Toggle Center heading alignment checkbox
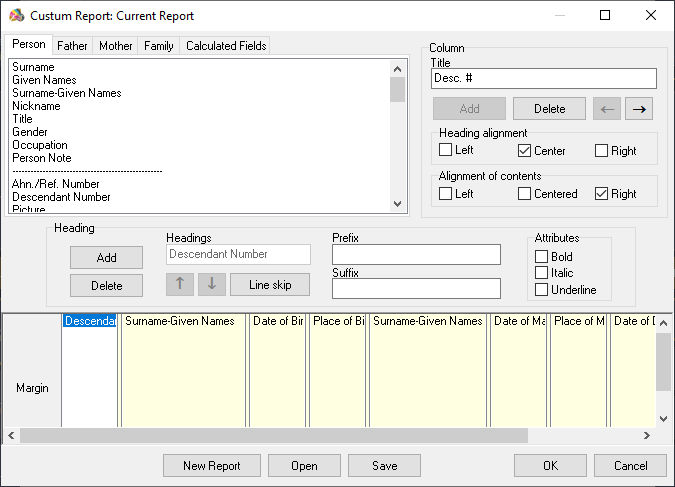Viewport: 675px width, 487px height. [x=525, y=151]
